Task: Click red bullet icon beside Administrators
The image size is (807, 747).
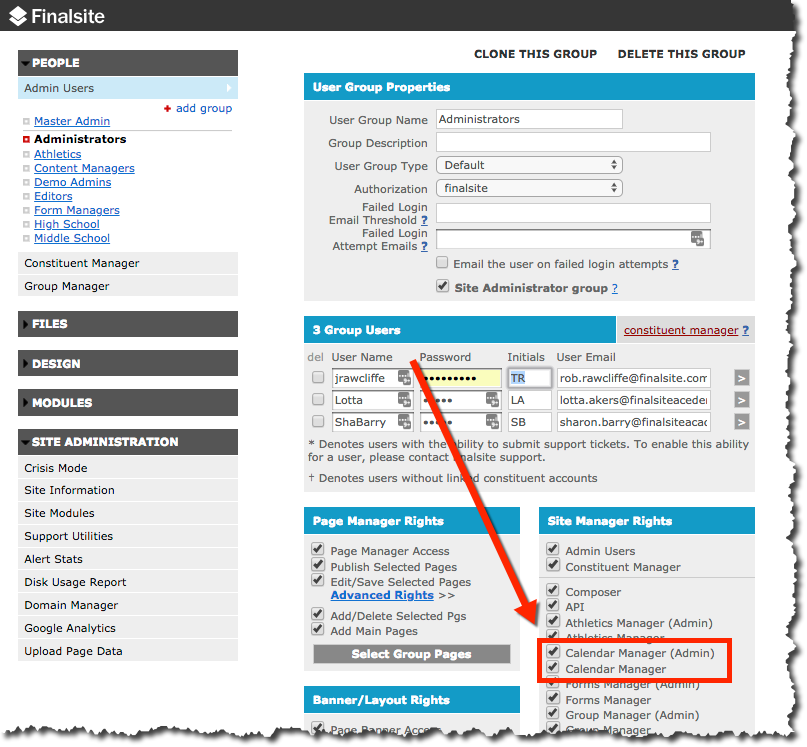Action: pos(26,140)
